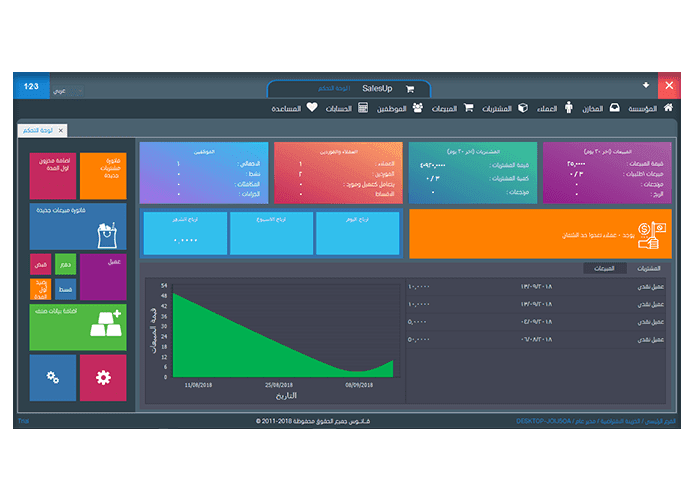The height and width of the screenshot is (500, 700).
Task: Click the ارباح الاسبوع weekly profit tile
Action: [x=271, y=233]
